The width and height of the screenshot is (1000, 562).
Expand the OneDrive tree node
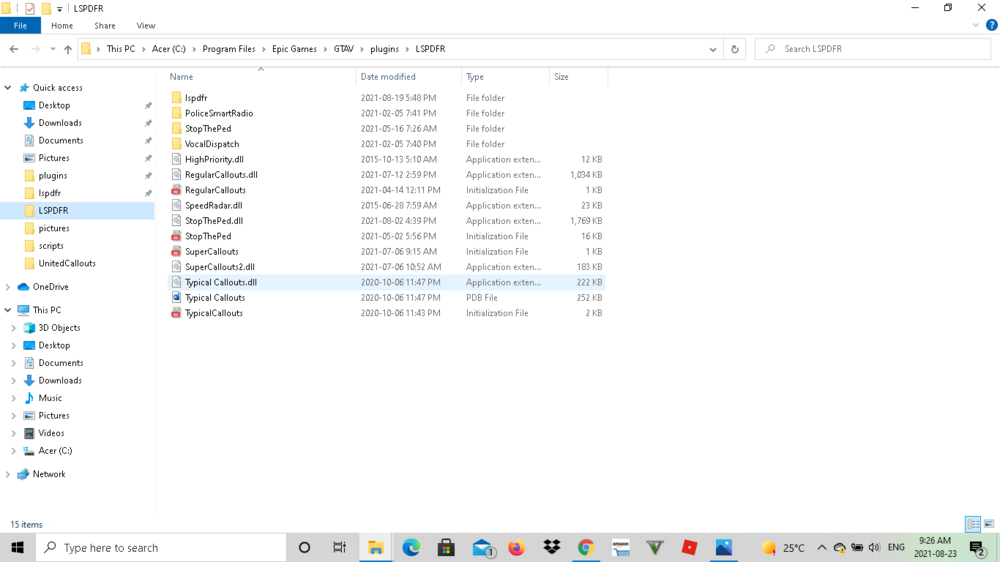click(x=8, y=287)
